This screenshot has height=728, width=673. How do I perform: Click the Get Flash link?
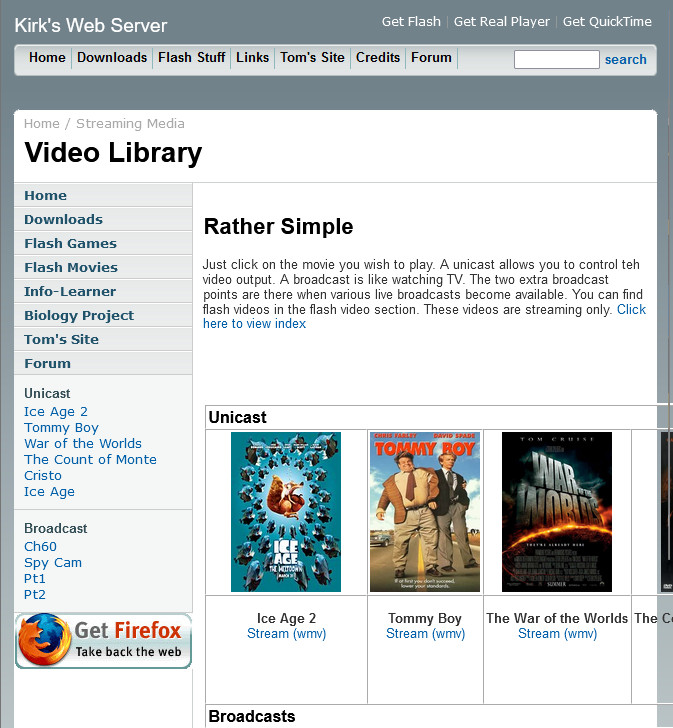[411, 22]
